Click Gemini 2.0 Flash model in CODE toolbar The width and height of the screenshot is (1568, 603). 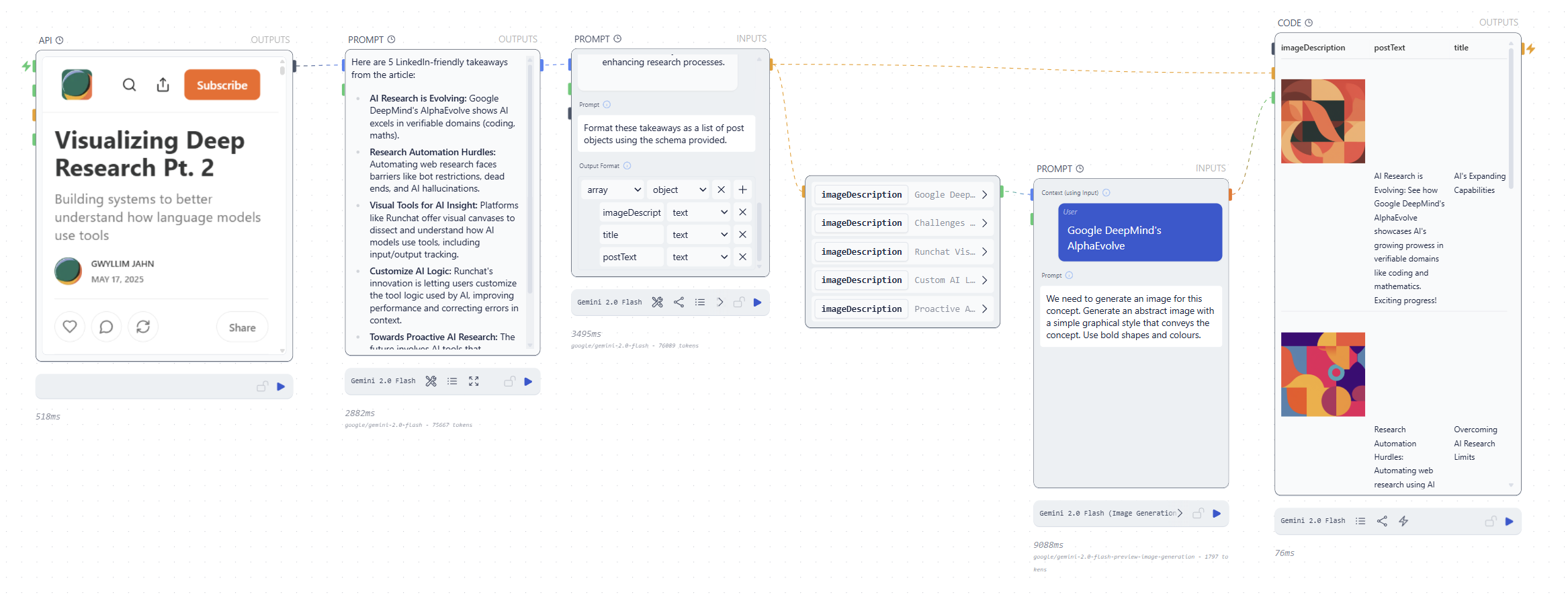(1313, 521)
